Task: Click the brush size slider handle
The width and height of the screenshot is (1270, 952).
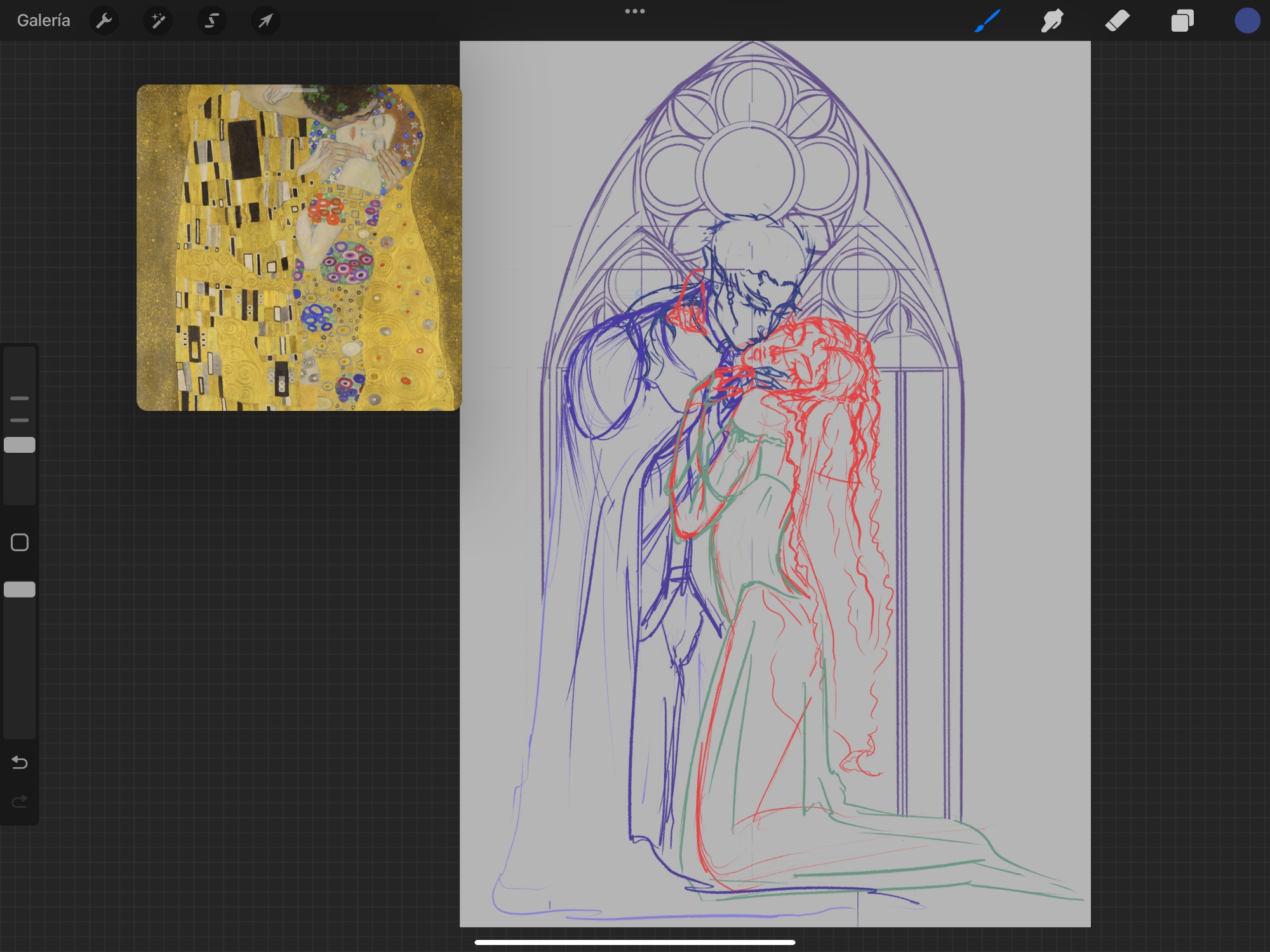Action: [20, 445]
